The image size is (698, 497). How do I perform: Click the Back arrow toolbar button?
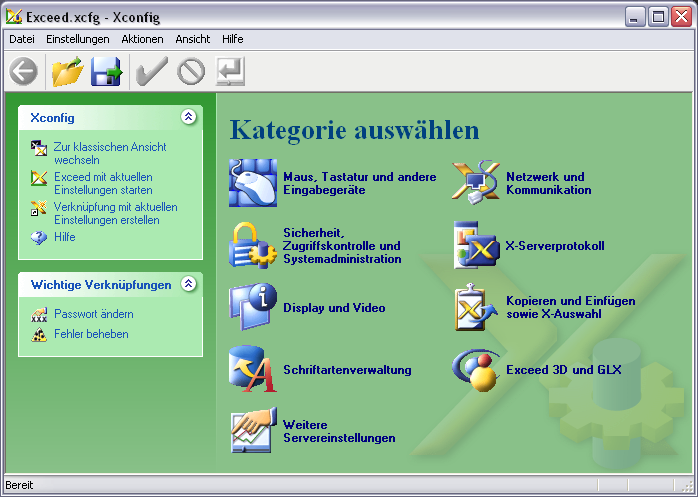[23, 71]
